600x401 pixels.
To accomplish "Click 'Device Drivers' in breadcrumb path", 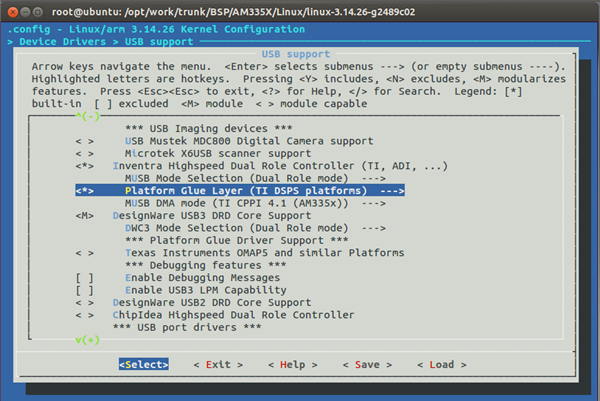I will coord(63,42).
